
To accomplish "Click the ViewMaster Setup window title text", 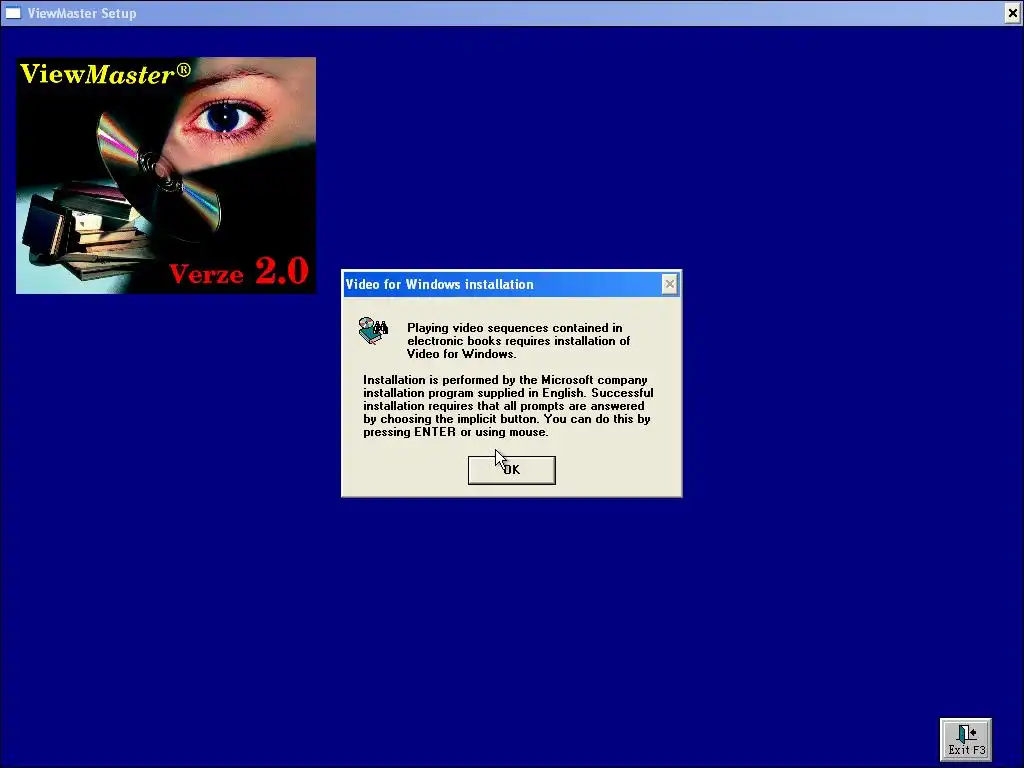I will pos(82,13).
